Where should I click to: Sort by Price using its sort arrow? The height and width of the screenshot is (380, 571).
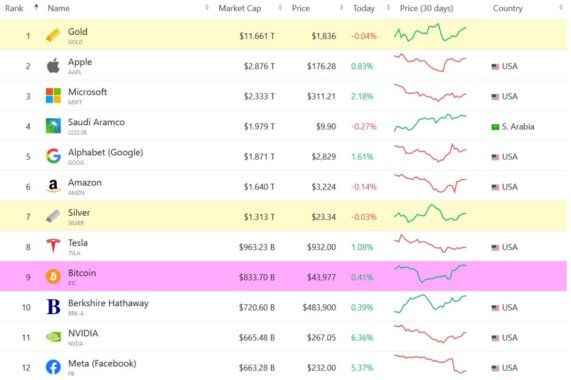[x=341, y=7]
